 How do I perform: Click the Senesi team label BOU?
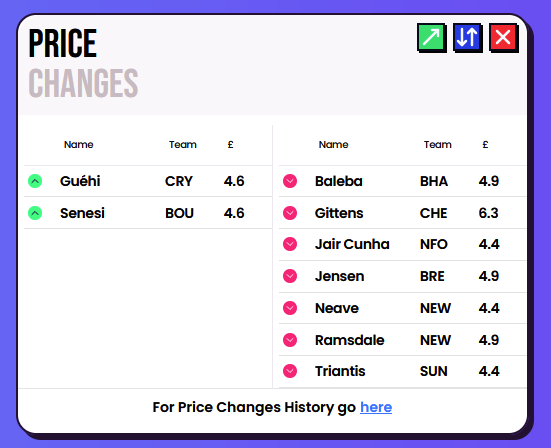pyautogui.click(x=179, y=213)
